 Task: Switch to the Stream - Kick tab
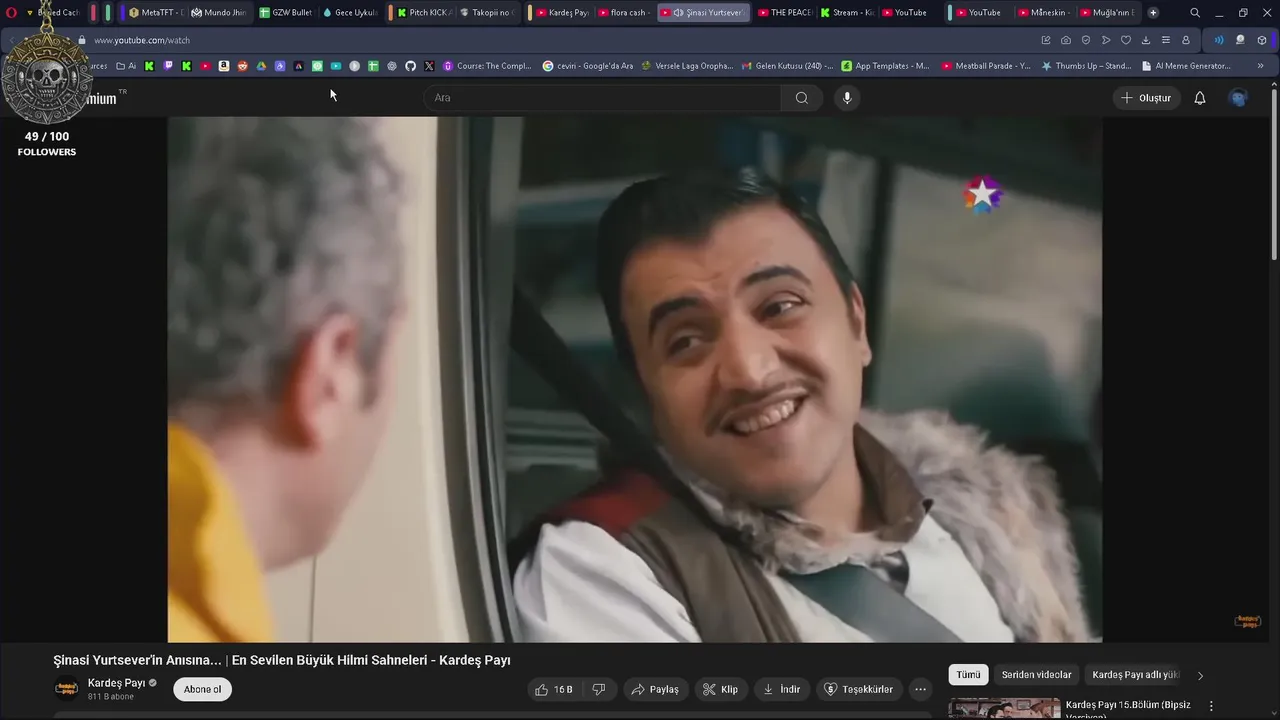tap(847, 13)
